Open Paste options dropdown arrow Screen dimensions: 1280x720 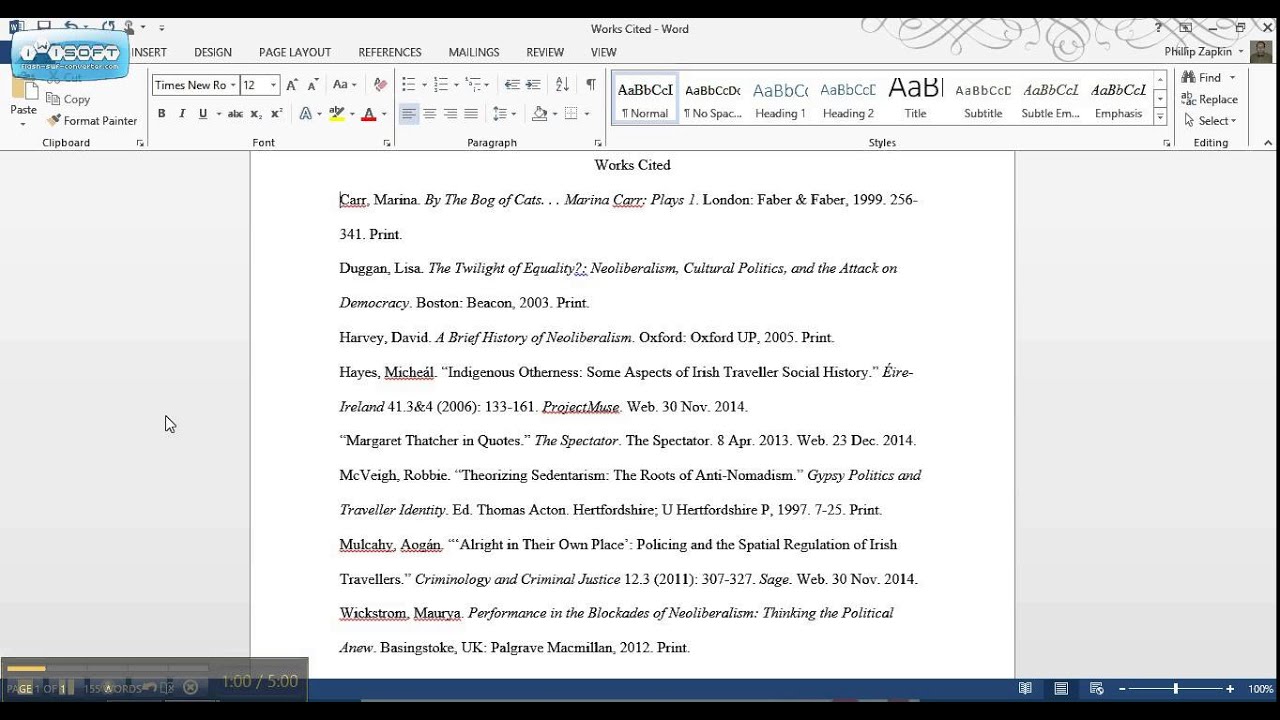[23, 125]
